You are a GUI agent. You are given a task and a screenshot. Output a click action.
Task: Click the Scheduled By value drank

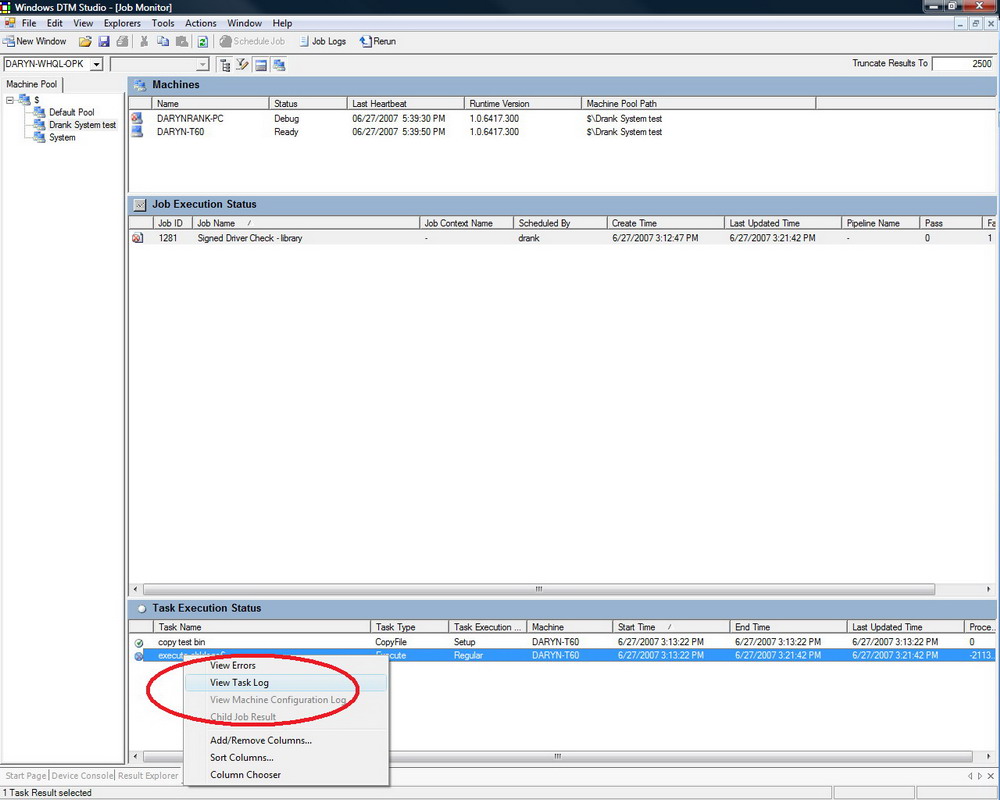click(529, 238)
